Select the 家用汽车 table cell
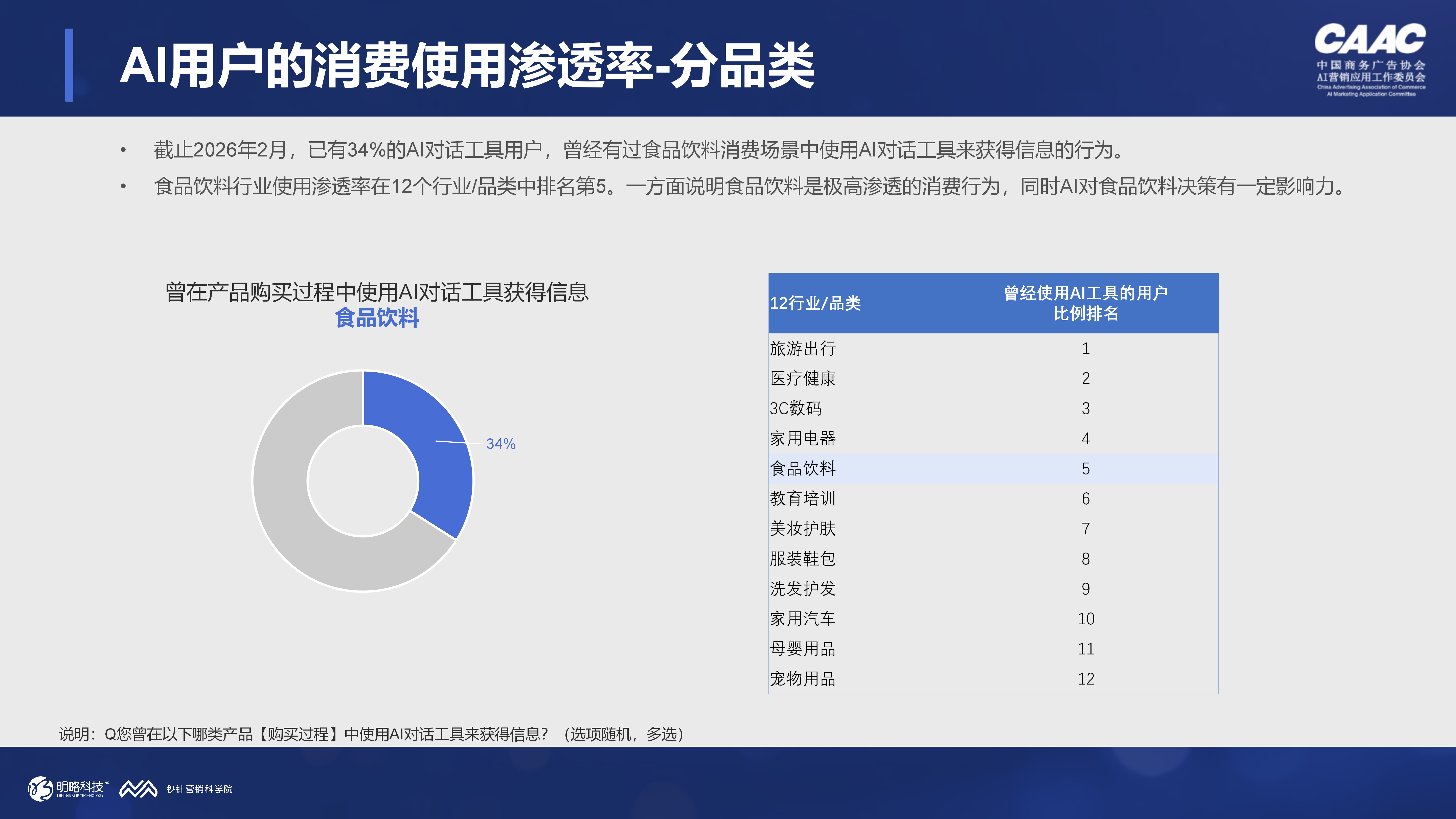1456x819 pixels. click(803, 618)
